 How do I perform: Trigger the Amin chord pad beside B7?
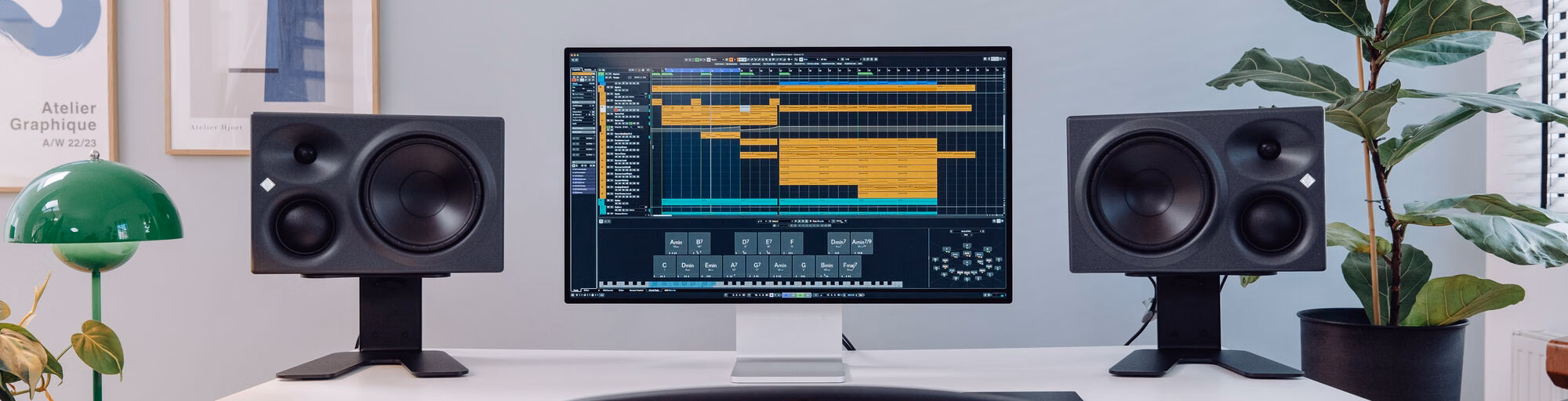coord(676,243)
